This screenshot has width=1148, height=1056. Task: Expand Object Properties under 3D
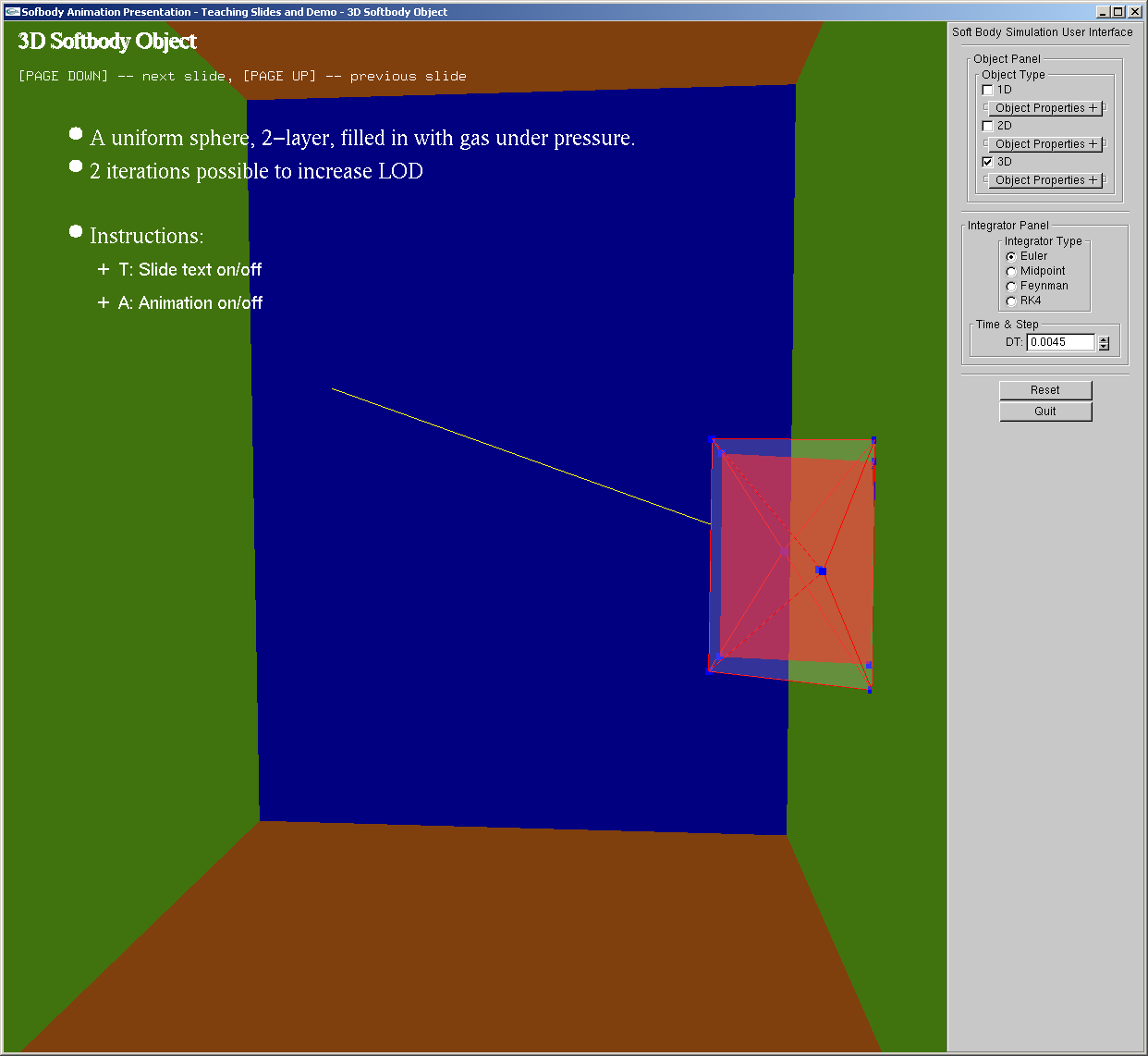pos(1045,180)
